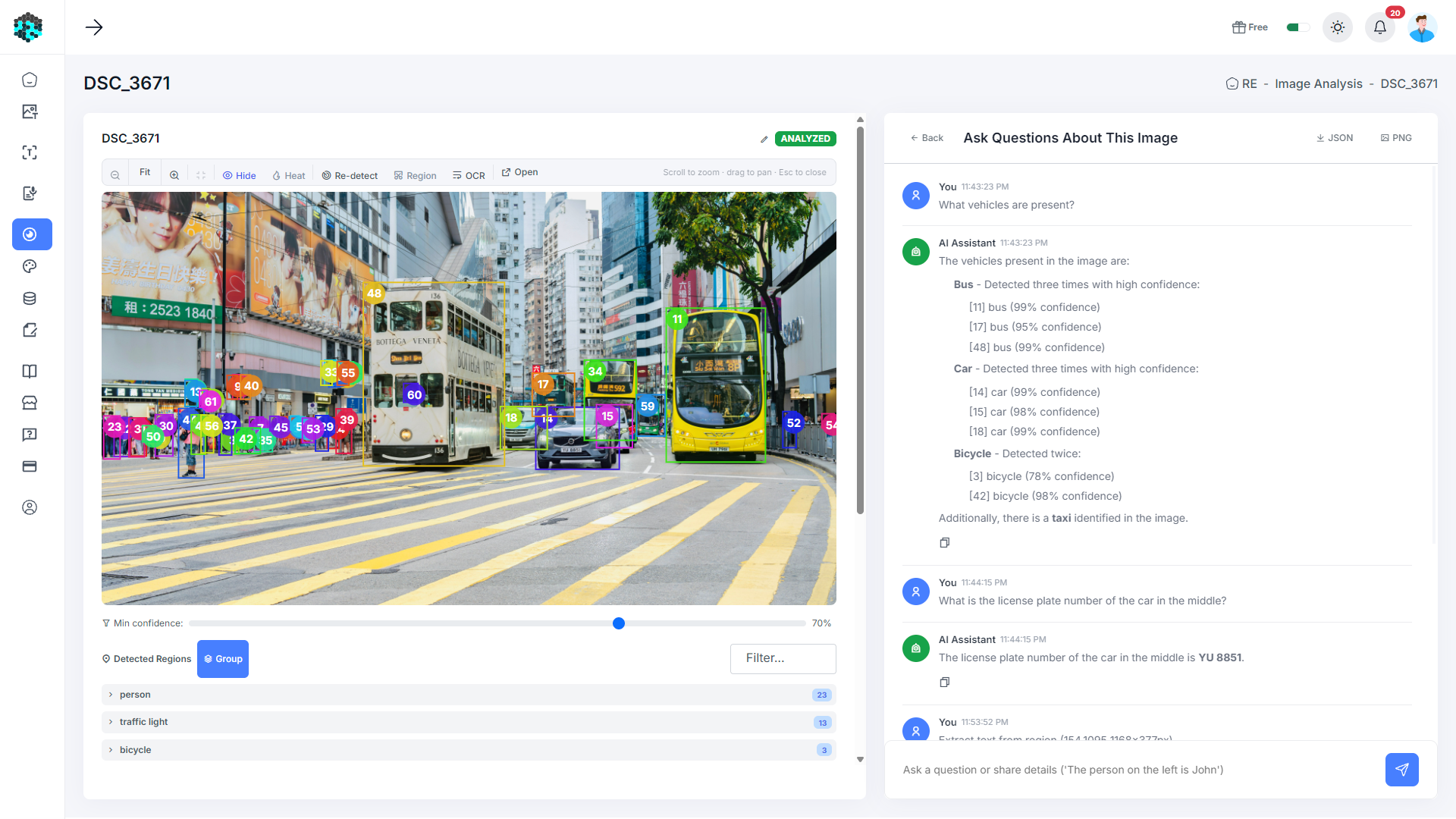Toggle the green switch in header
Viewport: 1456px width, 819px height.
point(1298,27)
